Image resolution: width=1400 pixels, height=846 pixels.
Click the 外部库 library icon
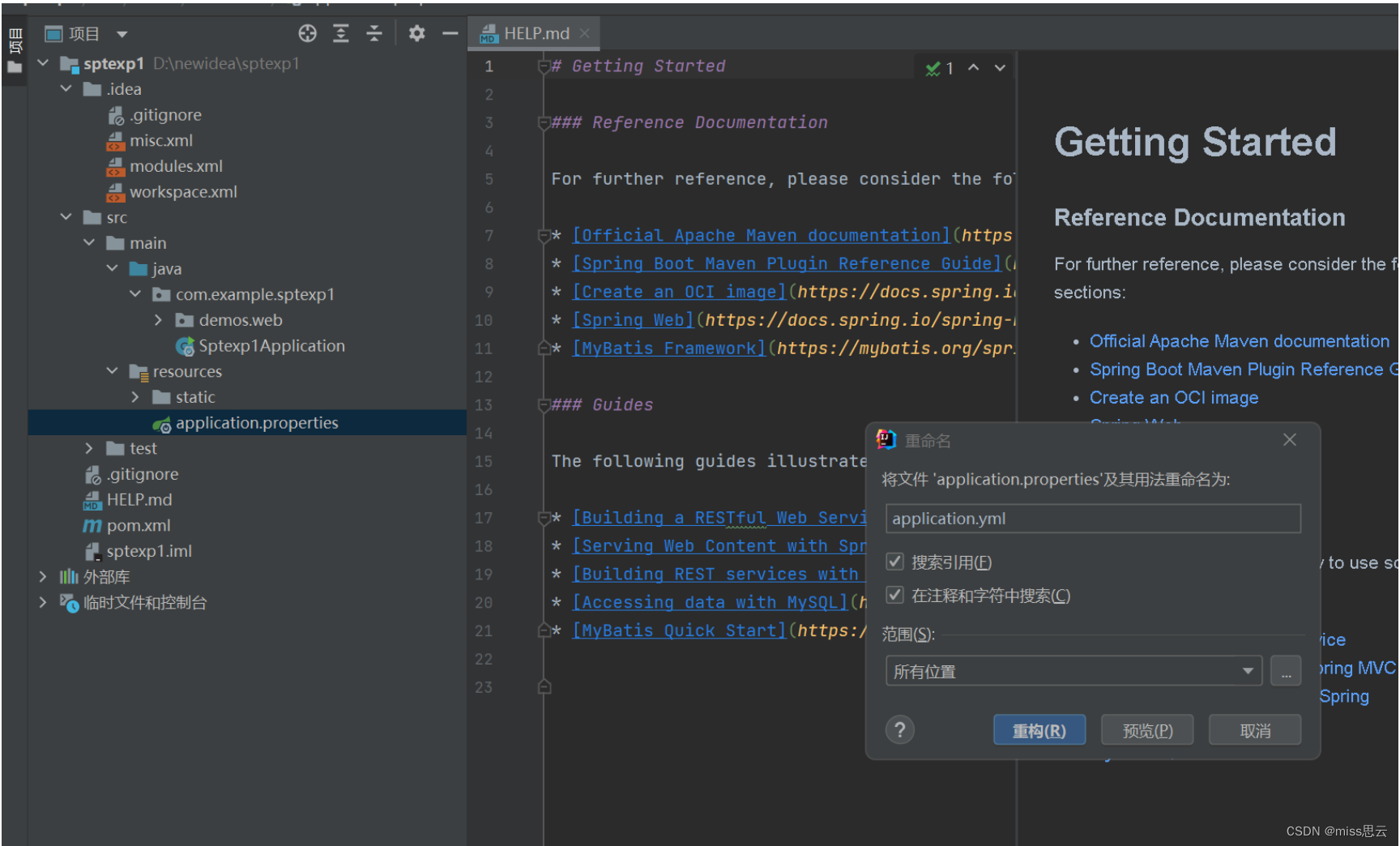pos(69,577)
